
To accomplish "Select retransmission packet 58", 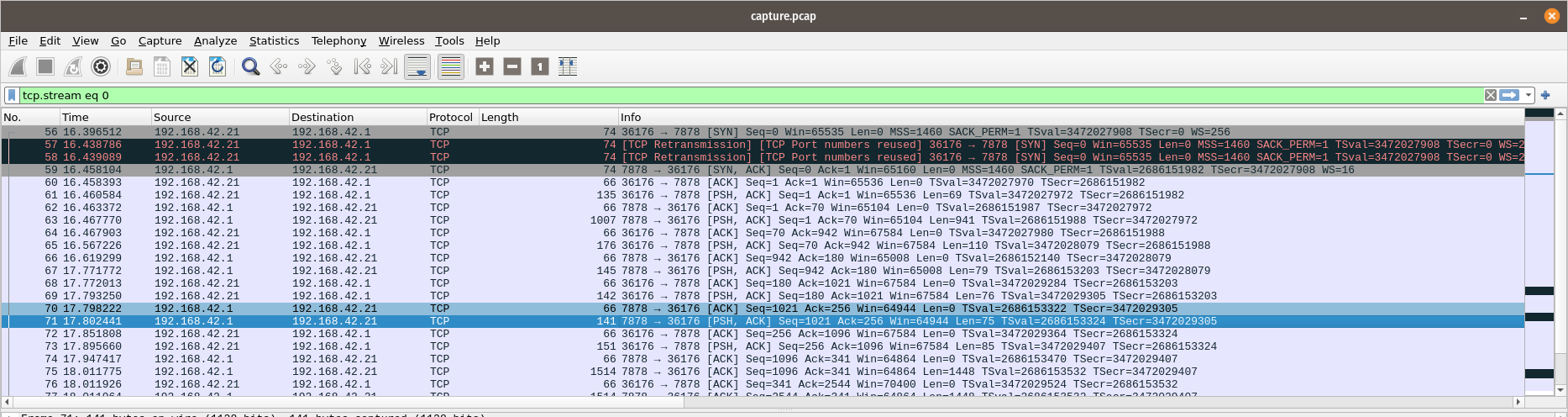I will coord(763,157).
